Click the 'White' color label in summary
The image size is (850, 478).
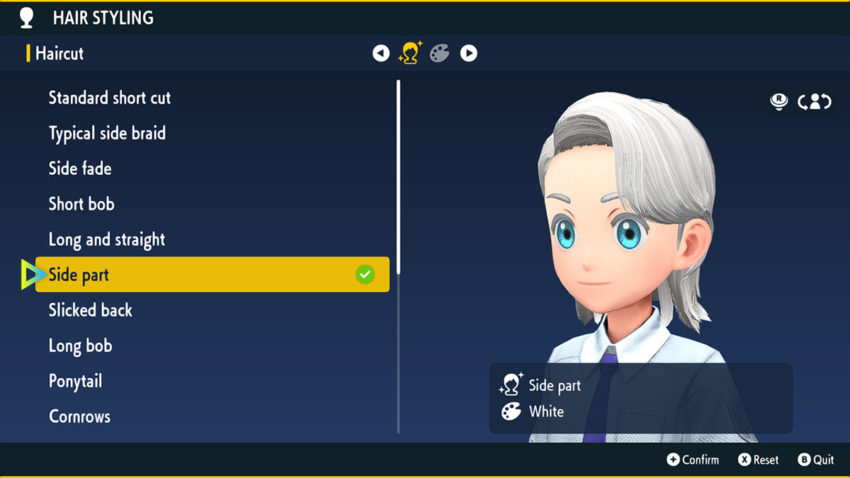546,412
